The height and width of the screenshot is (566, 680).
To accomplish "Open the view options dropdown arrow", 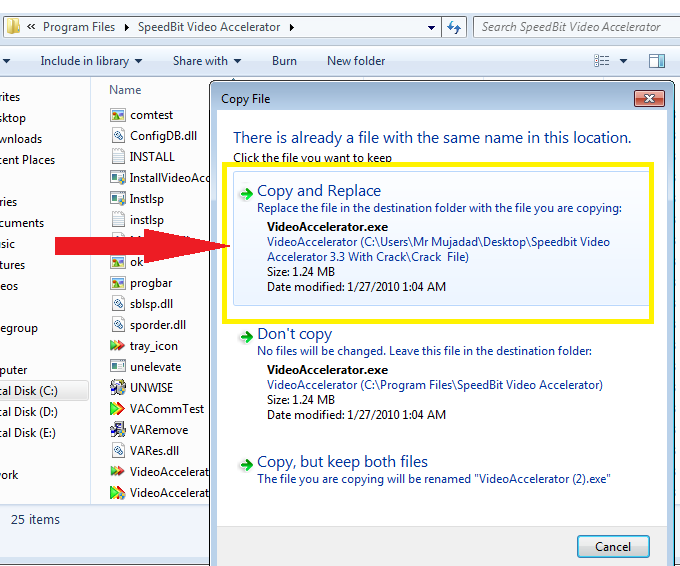I will pyautogui.click(x=623, y=61).
